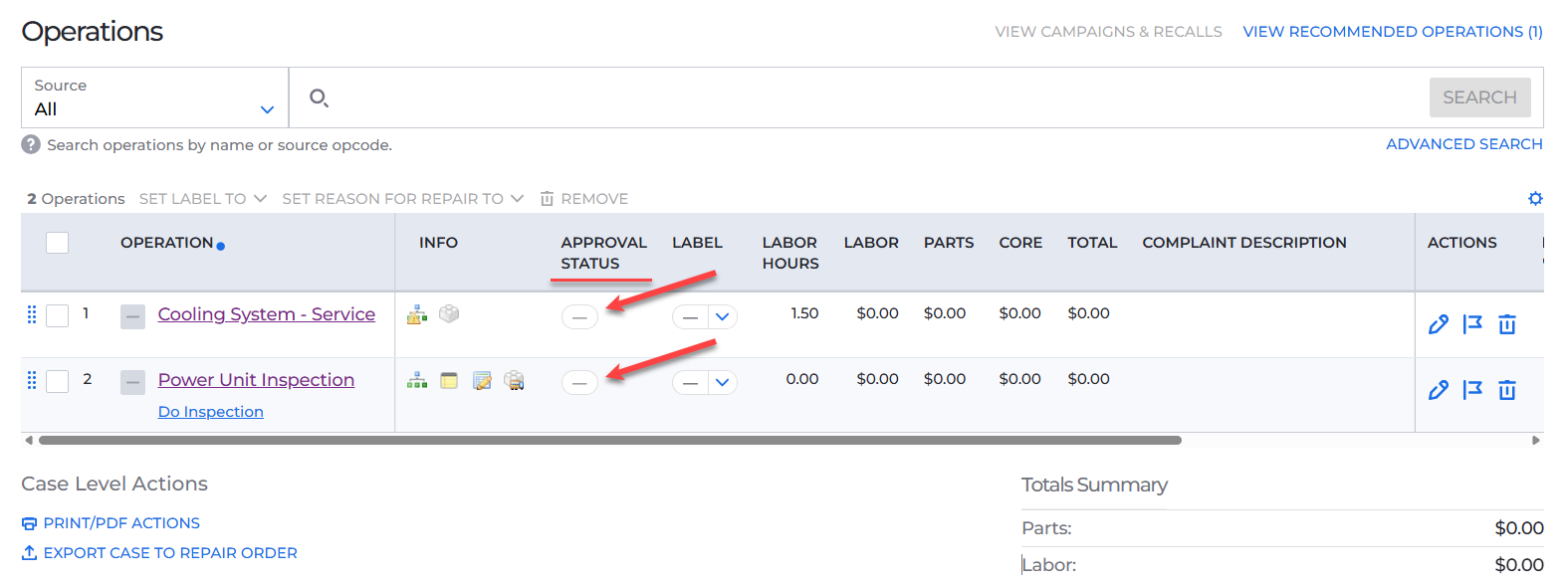The height and width of the screenshot is (584, 1568).
Task: Click the scrollbar left arrow
Action: pos(28,440)
